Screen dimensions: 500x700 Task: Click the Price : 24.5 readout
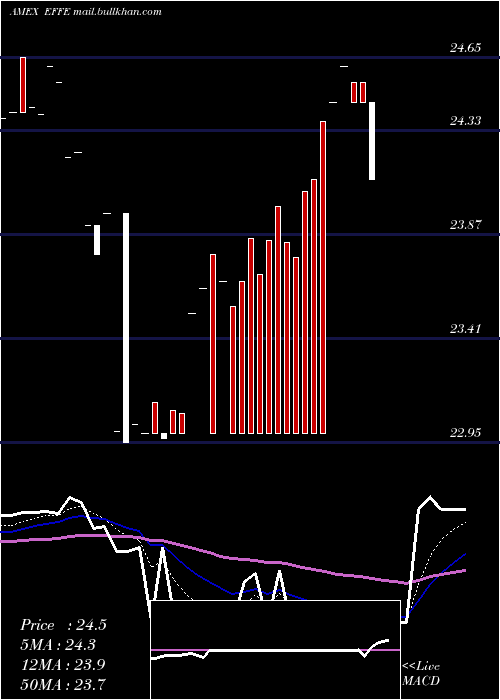coord(63,625)
